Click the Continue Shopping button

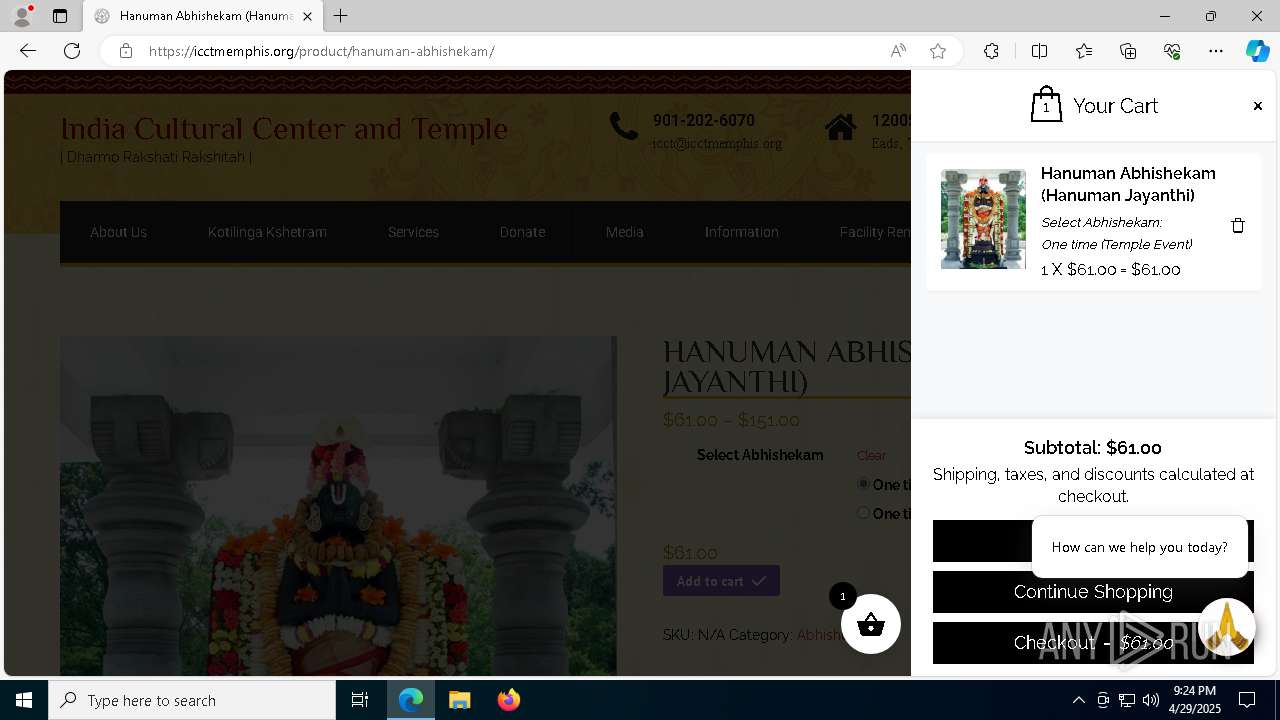pyautogui.click(x=1093, y=592)
